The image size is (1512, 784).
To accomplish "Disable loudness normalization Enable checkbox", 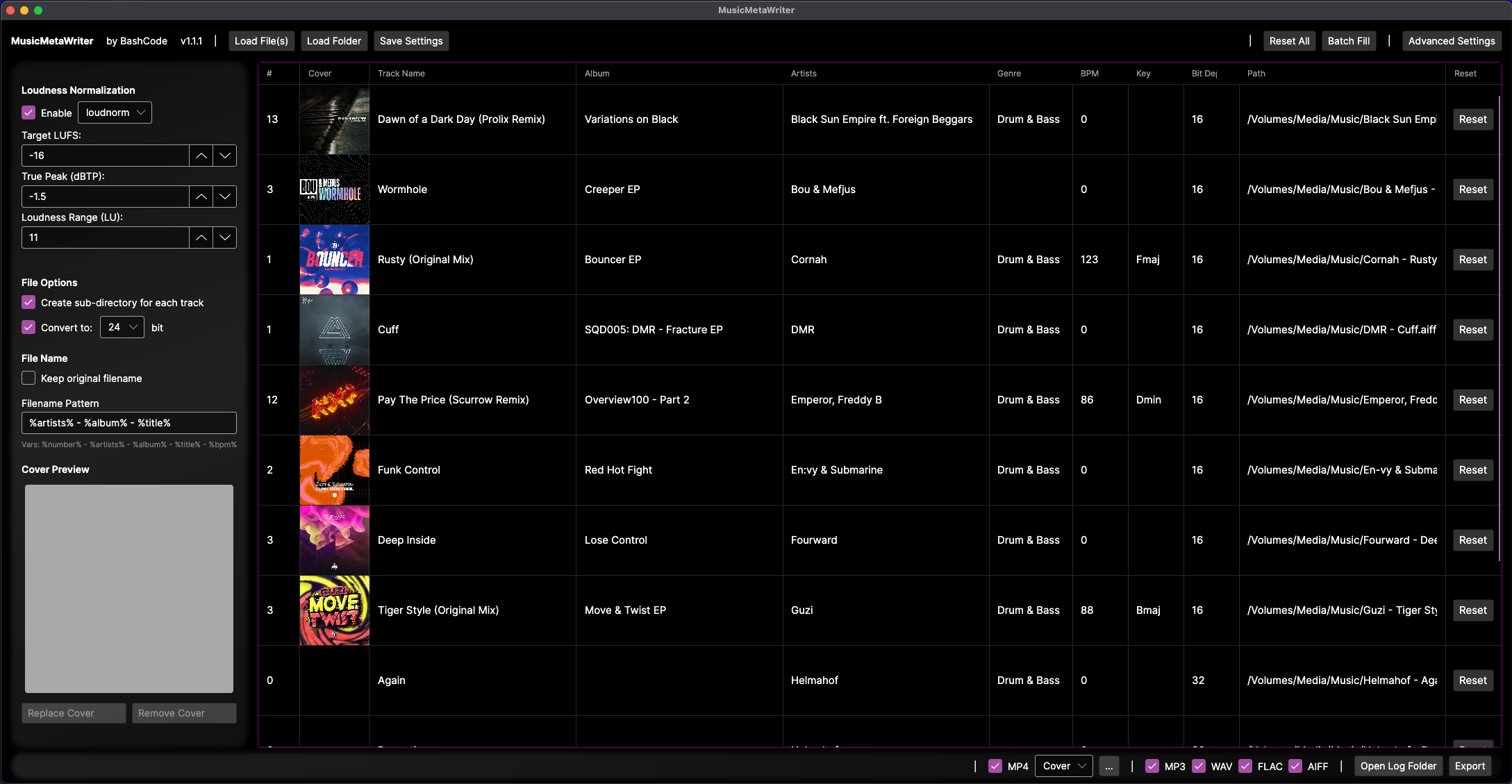I will pos(28,112).
